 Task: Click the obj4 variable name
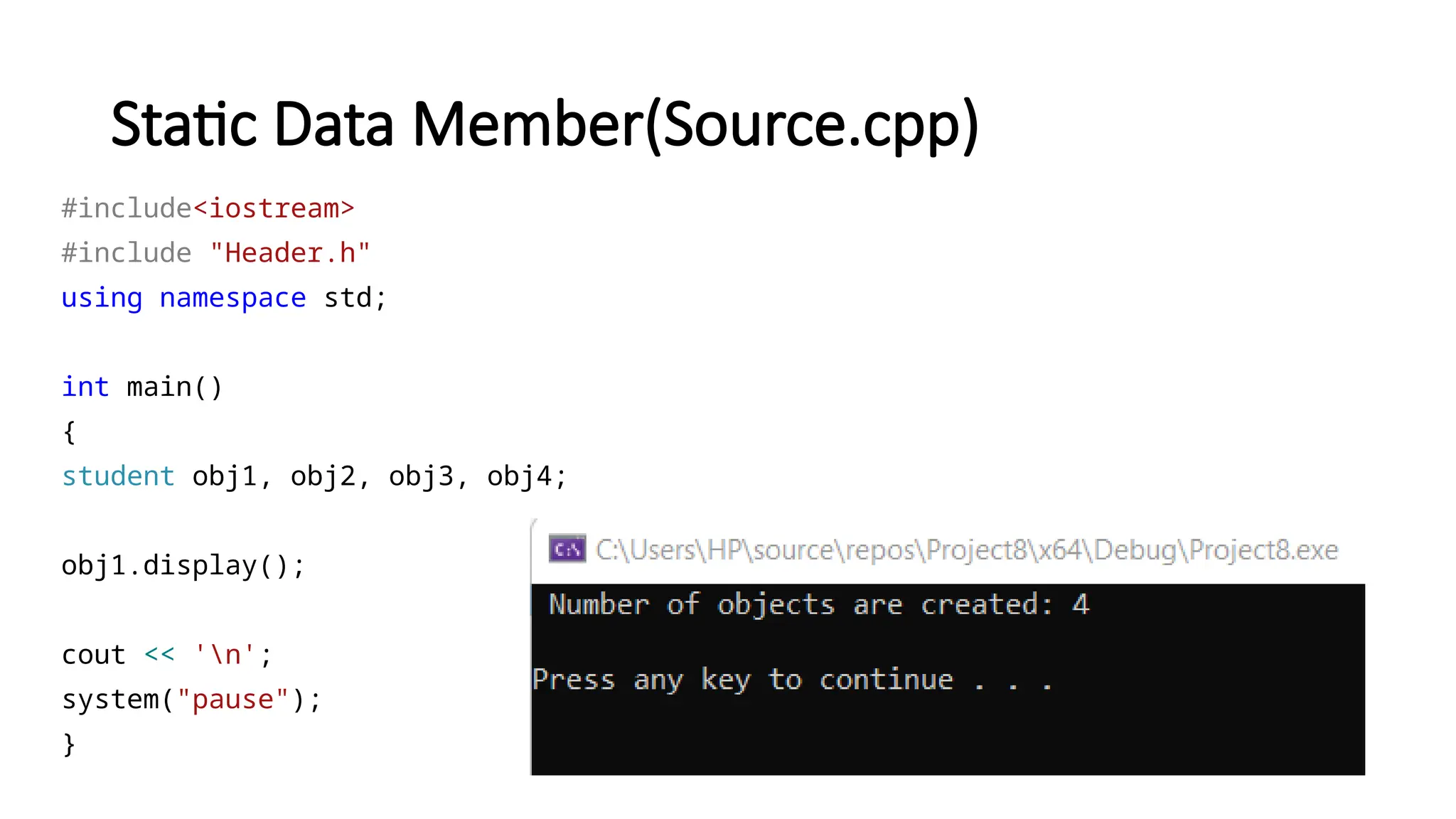pos(519,476)
